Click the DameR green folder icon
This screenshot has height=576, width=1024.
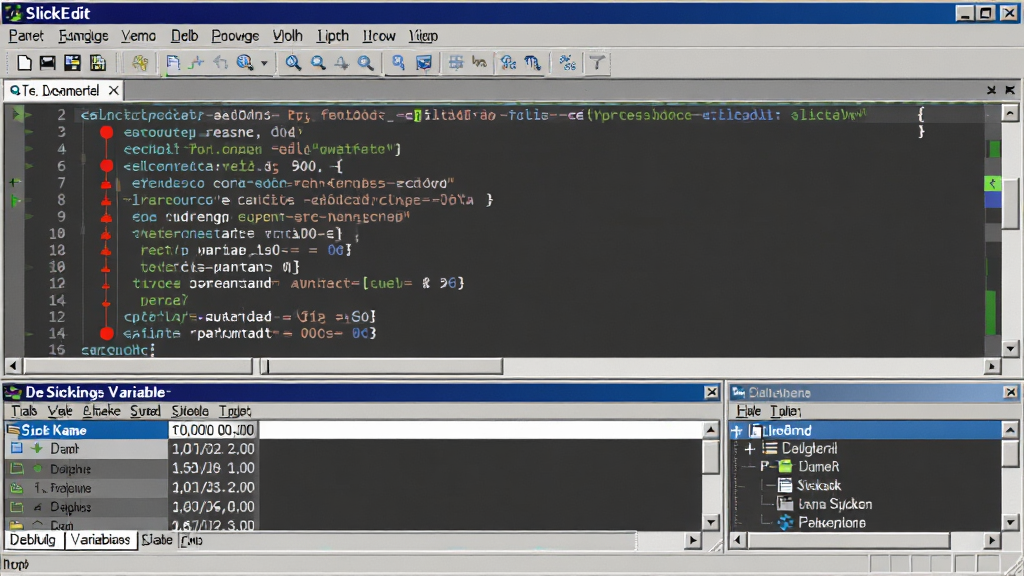pyautogui.click(x=785, y=466)
